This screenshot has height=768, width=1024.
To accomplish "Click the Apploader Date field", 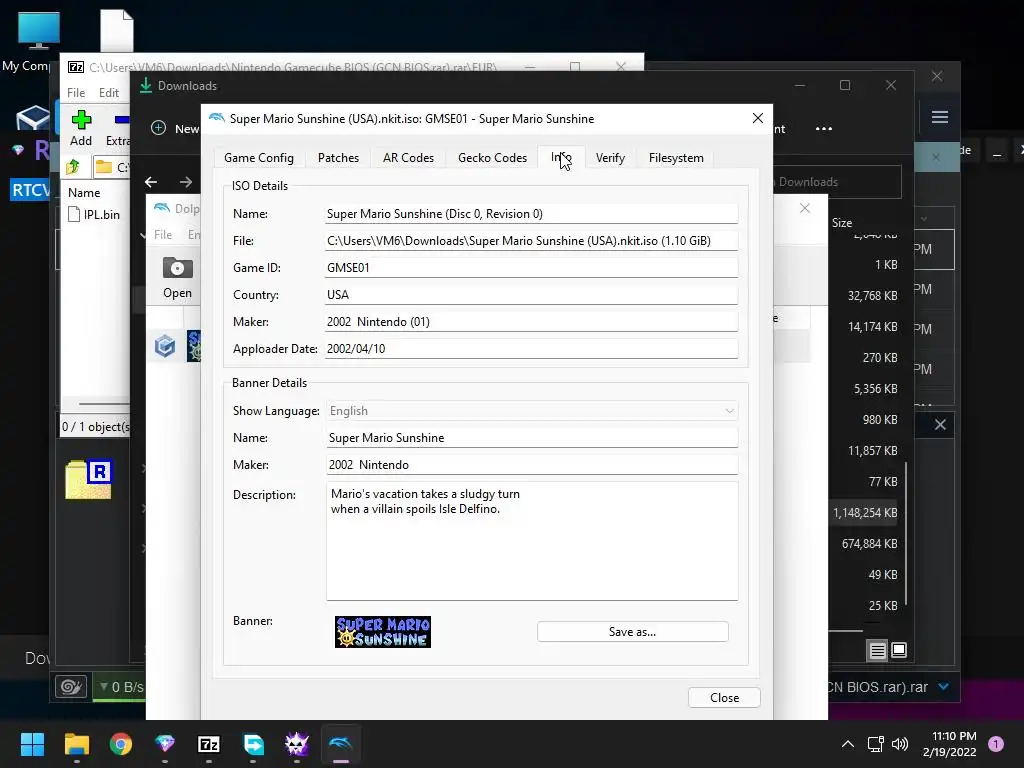I will (532, 349).
